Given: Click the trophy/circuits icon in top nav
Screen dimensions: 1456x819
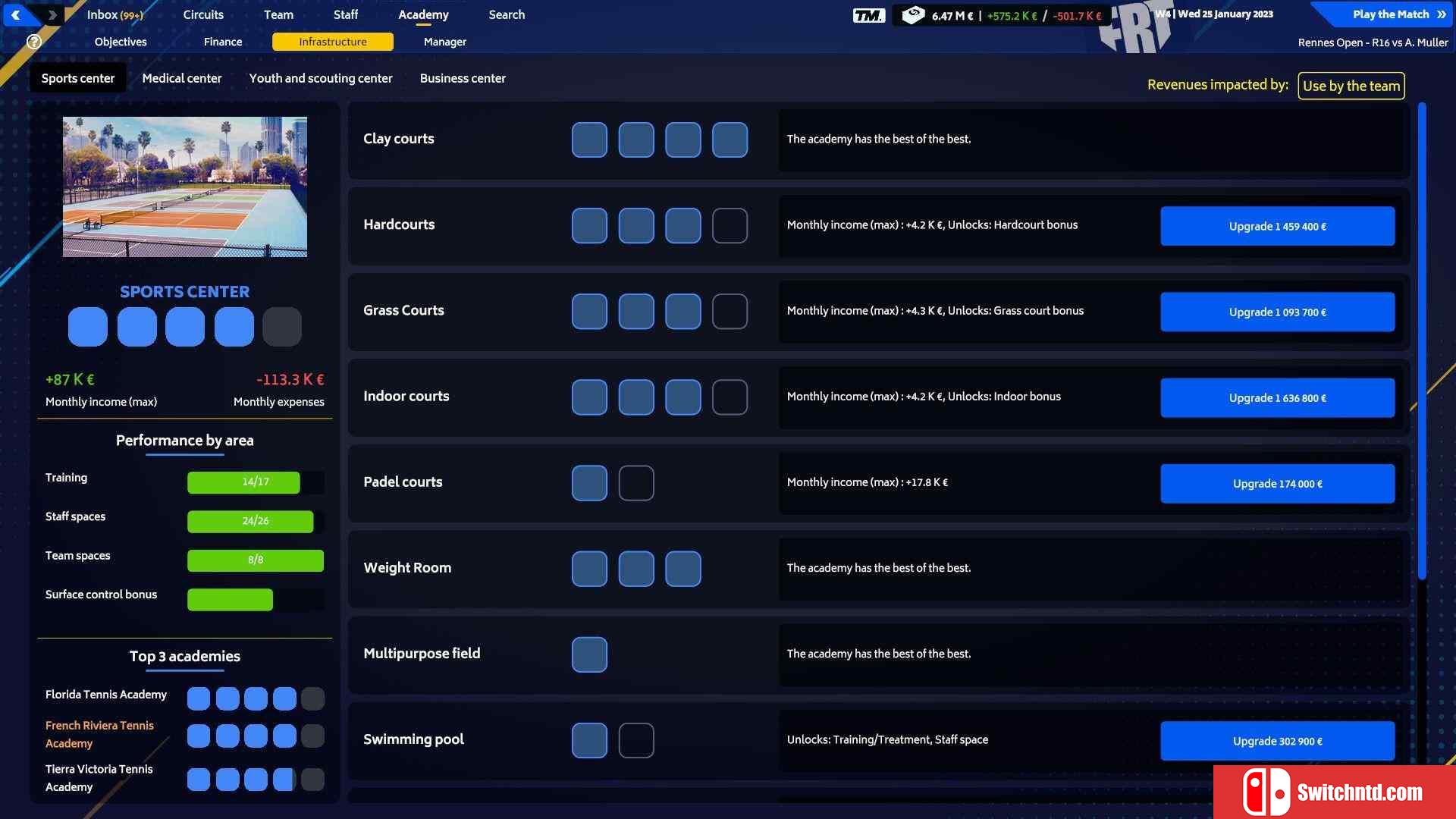Looking at the screenshot, I should [203, 14].
